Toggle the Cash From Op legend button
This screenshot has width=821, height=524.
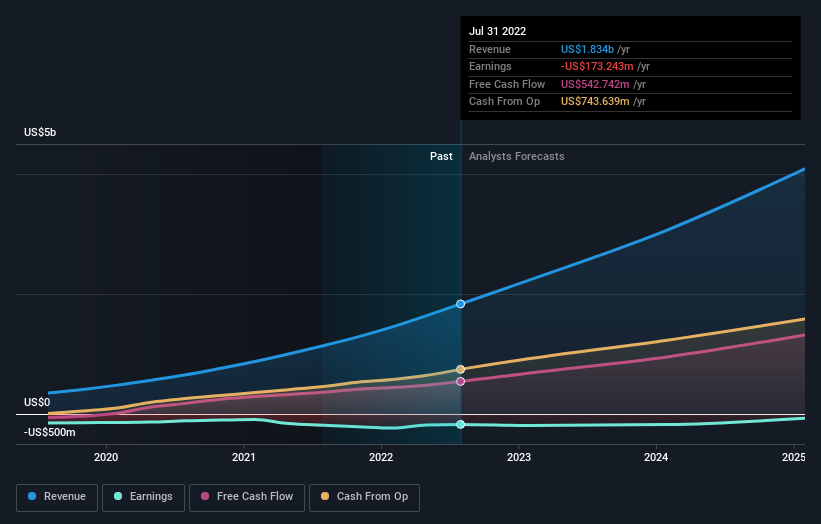pos(364,497)
